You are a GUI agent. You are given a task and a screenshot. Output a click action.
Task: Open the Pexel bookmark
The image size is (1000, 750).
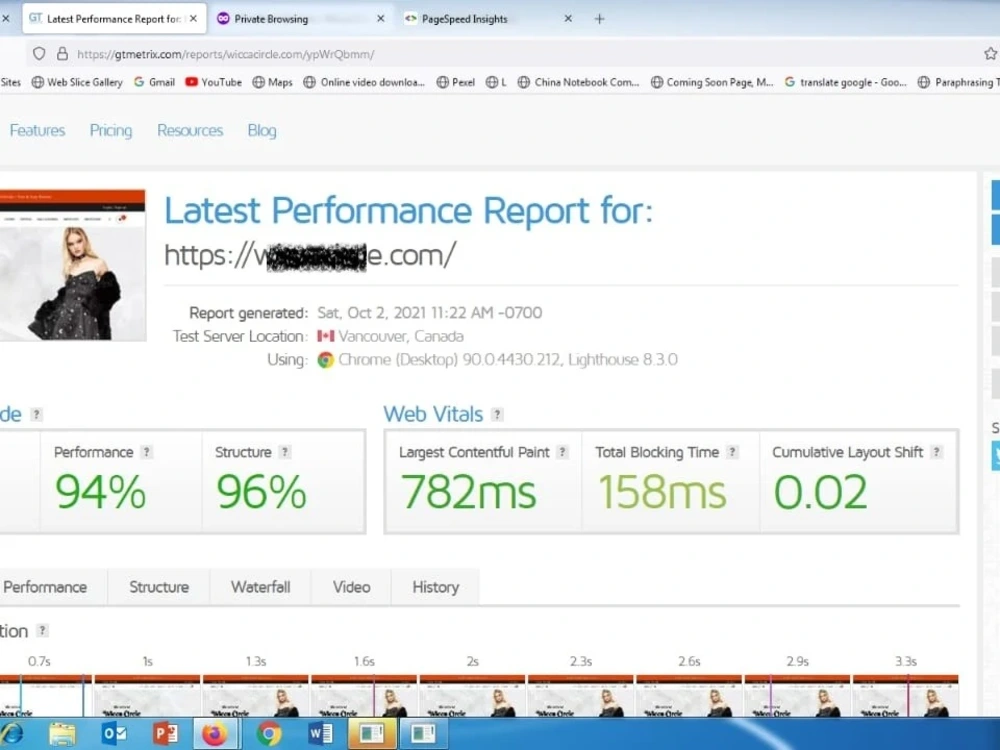(x=456, y=82)
